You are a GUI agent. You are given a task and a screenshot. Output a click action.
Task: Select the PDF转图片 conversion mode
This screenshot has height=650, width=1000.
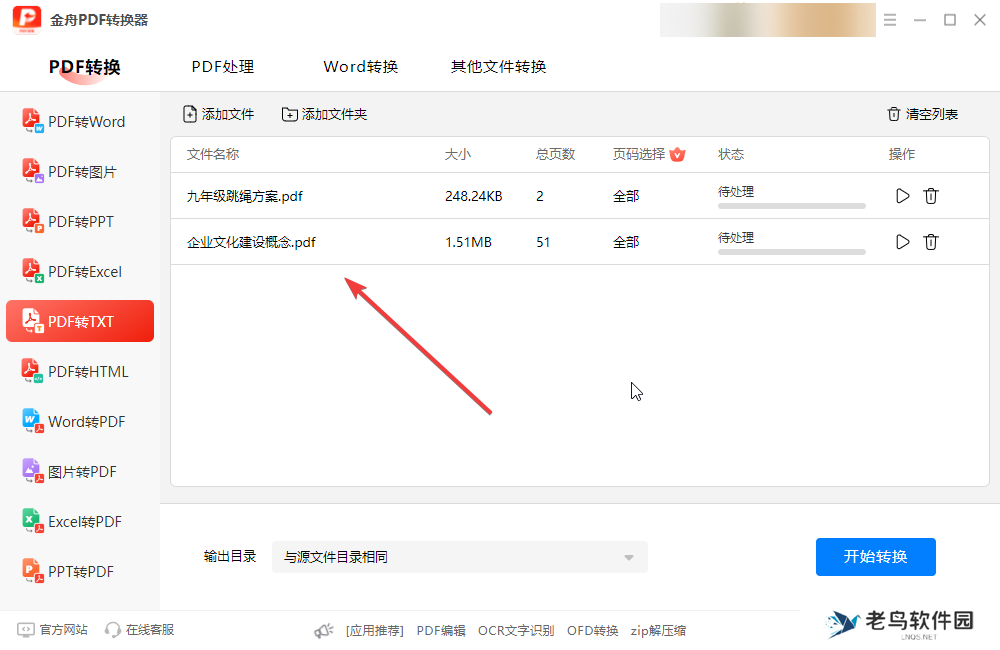point(79,171)
